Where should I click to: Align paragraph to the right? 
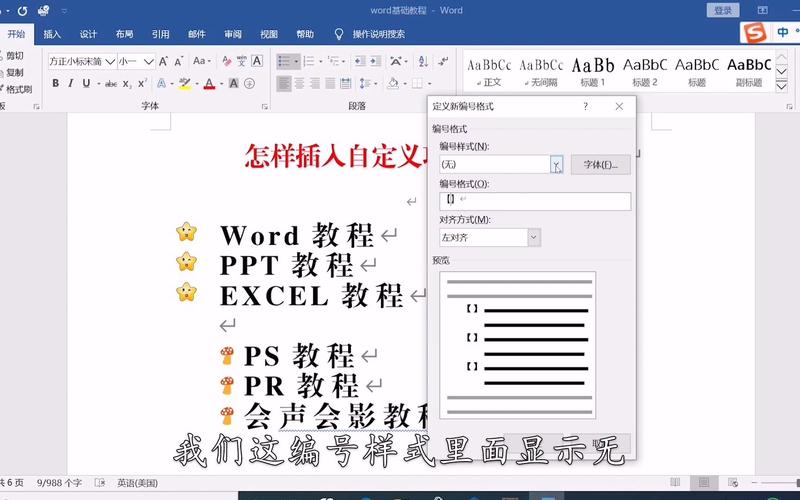tap(315, 83)
